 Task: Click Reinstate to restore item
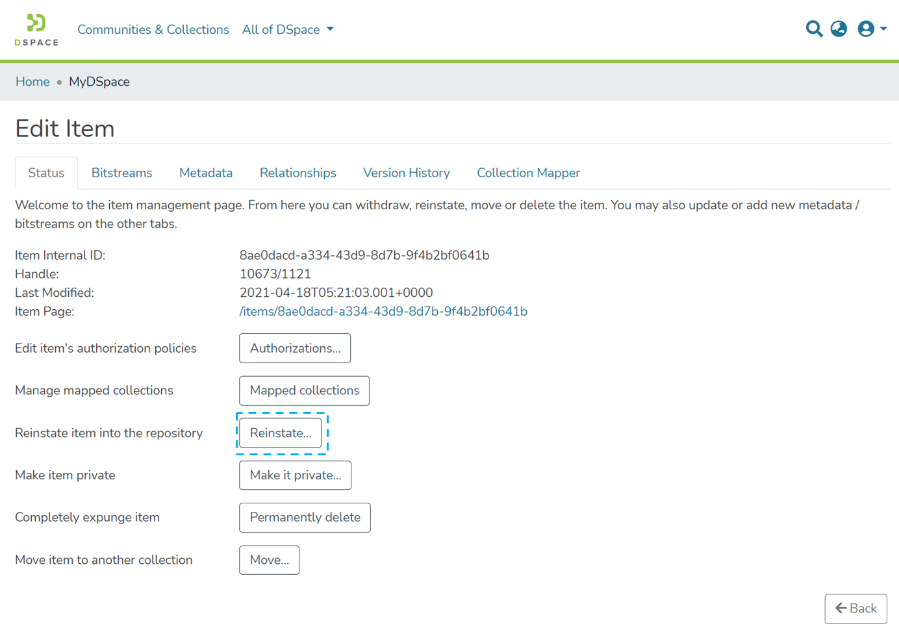click(281, 433)
